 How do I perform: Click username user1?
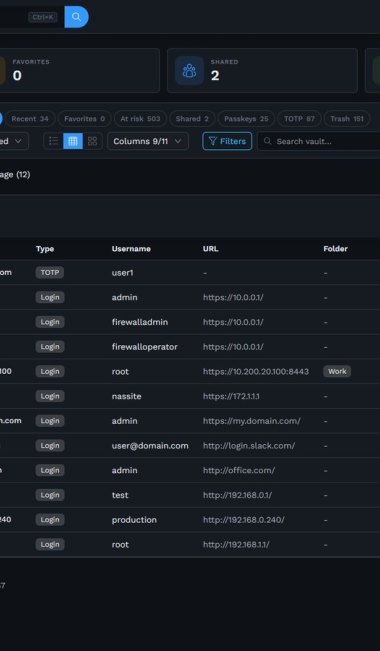tap(123, 273)
